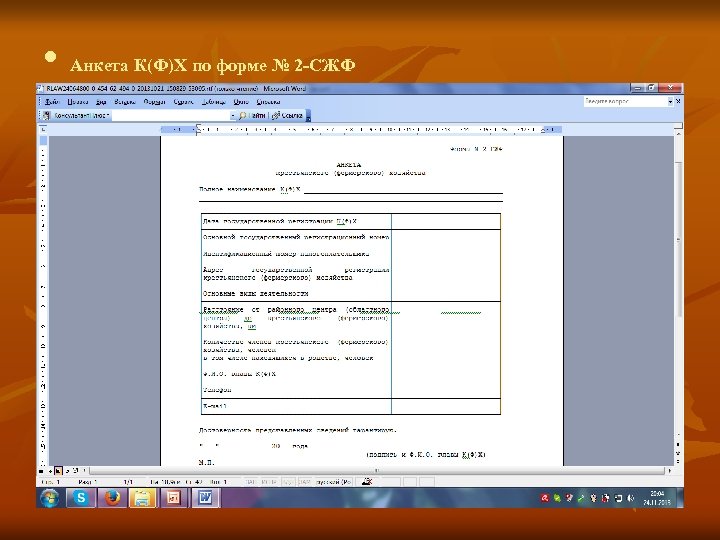Open PowerPoint from the taskbar
Image resolution: width=720 pixels, height=540 pixels.
[174, 498]
